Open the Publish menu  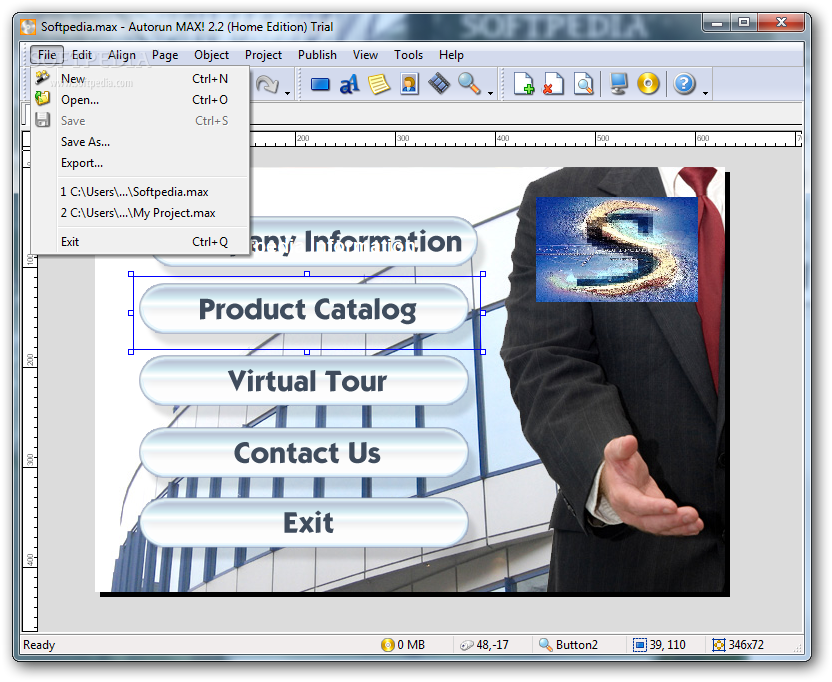coord(317,55)
